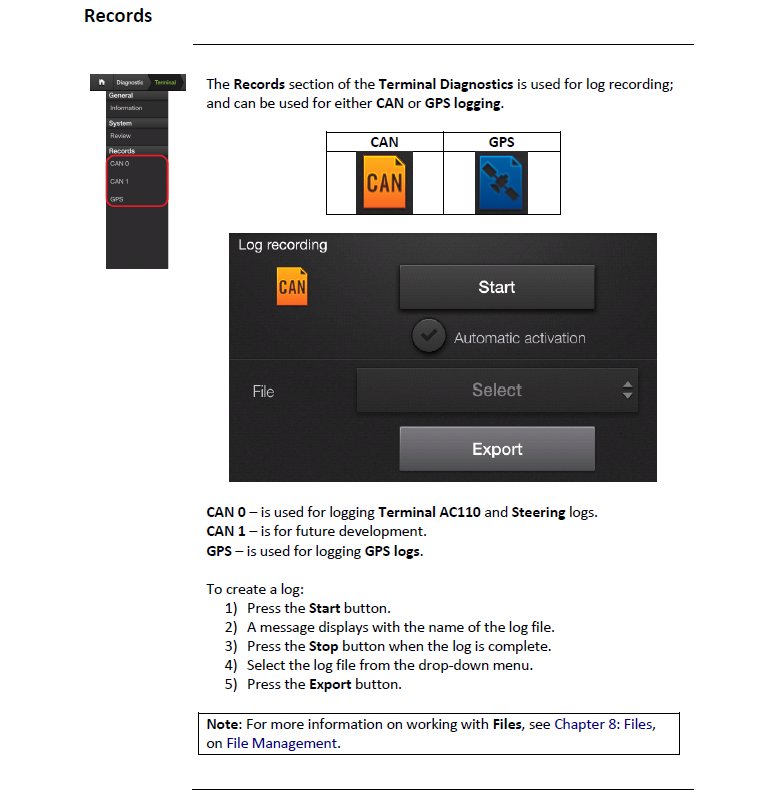Switch to the Diagnostic breadcrumb tab
Screen dimensions: 777x801
pos(130,82)
